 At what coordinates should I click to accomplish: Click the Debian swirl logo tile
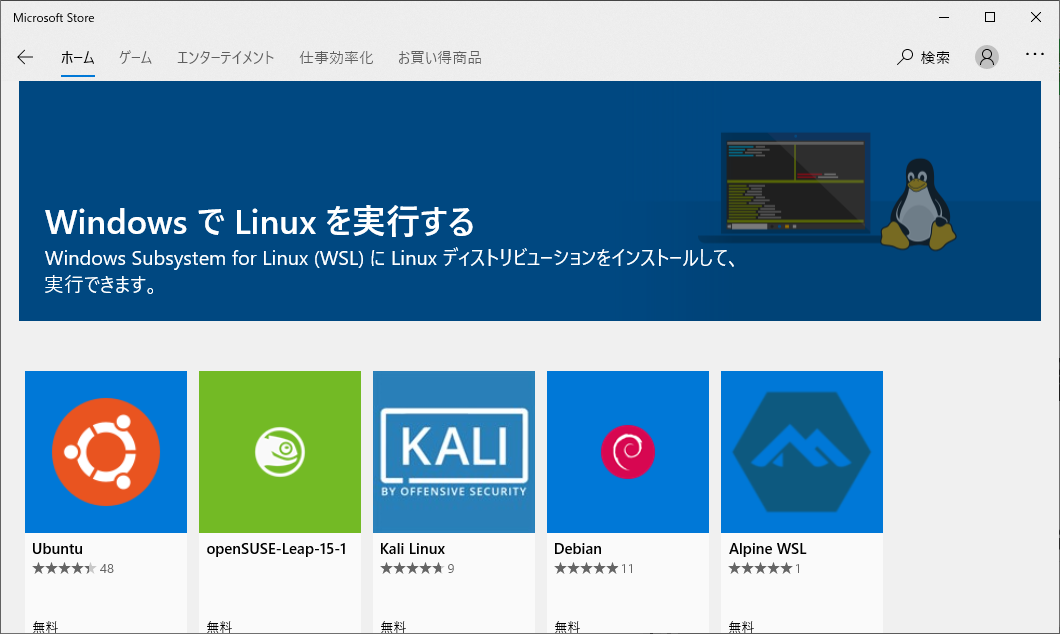pos(628,452)
